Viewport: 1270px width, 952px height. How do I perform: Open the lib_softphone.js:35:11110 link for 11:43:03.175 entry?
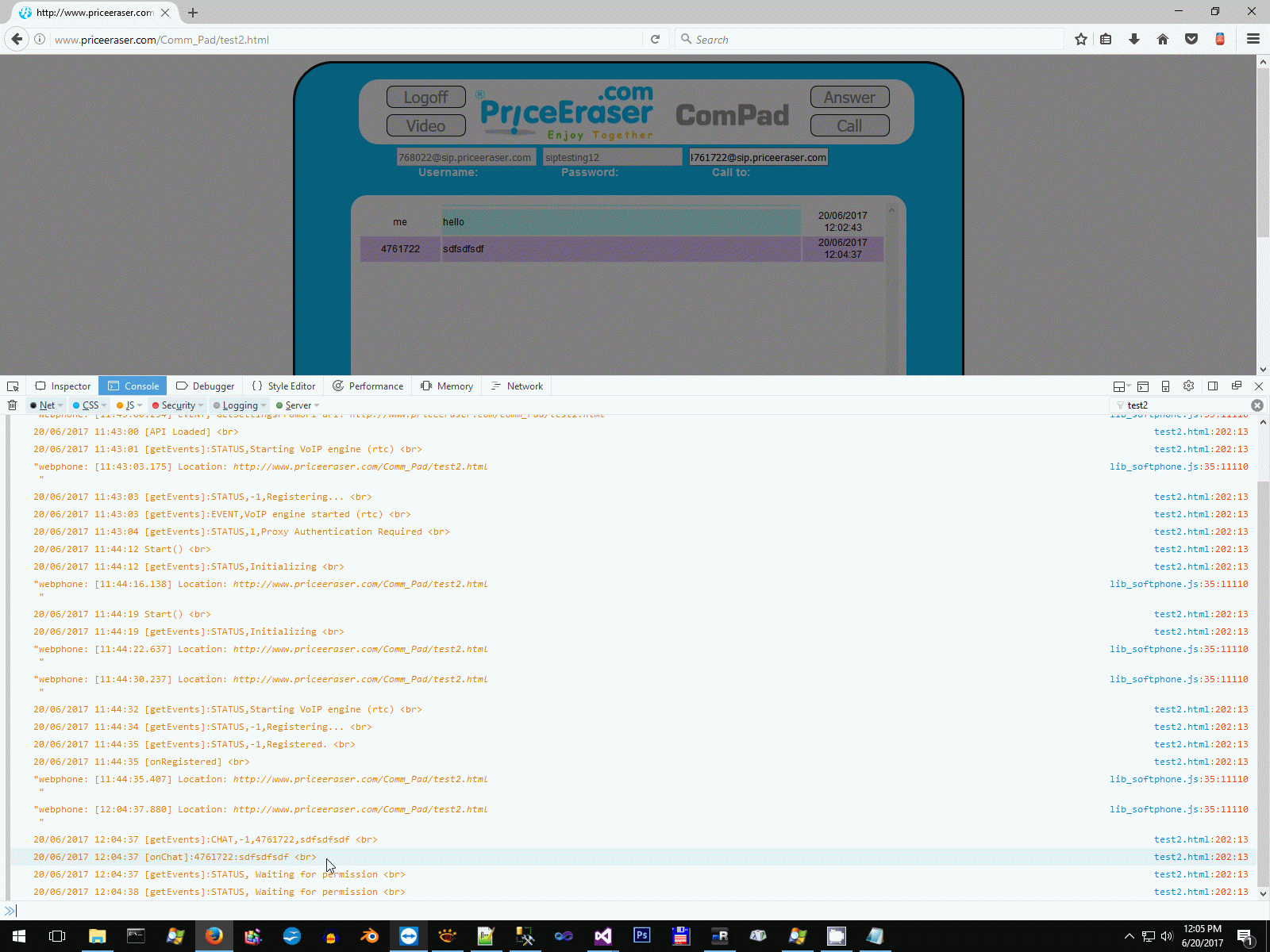pos(1179,466)
